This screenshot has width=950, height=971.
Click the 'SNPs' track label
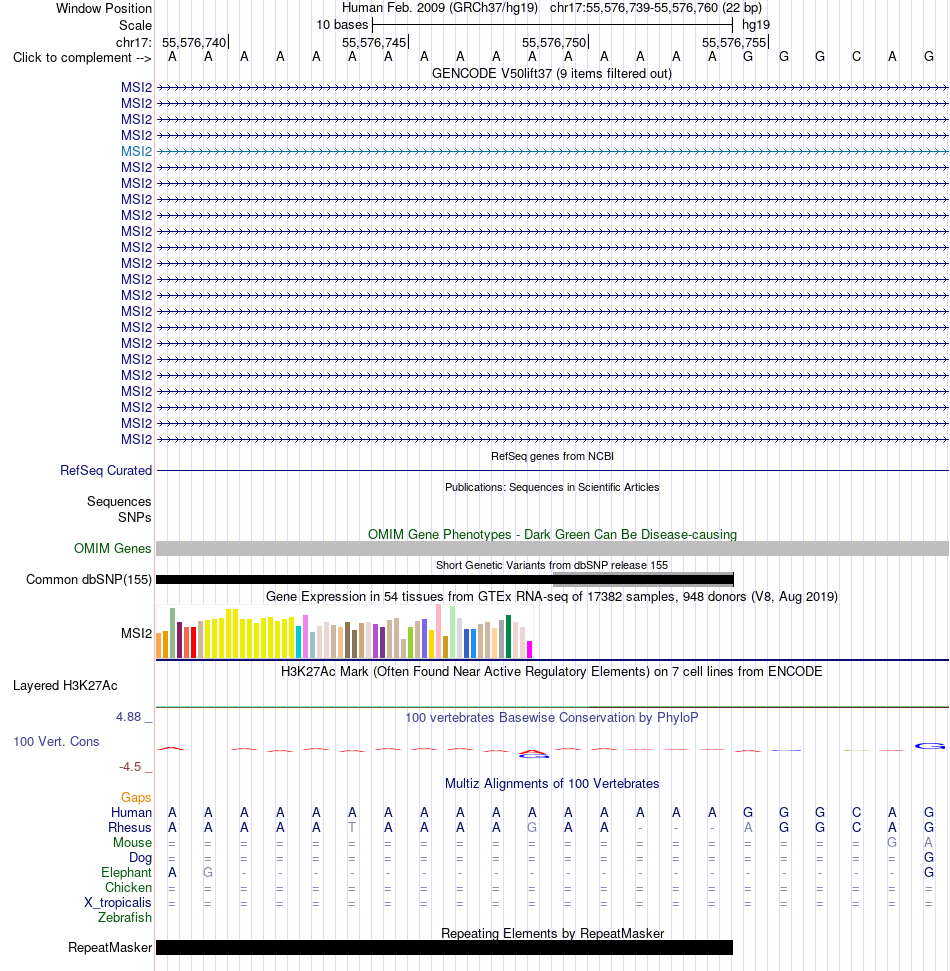point(134,518)
